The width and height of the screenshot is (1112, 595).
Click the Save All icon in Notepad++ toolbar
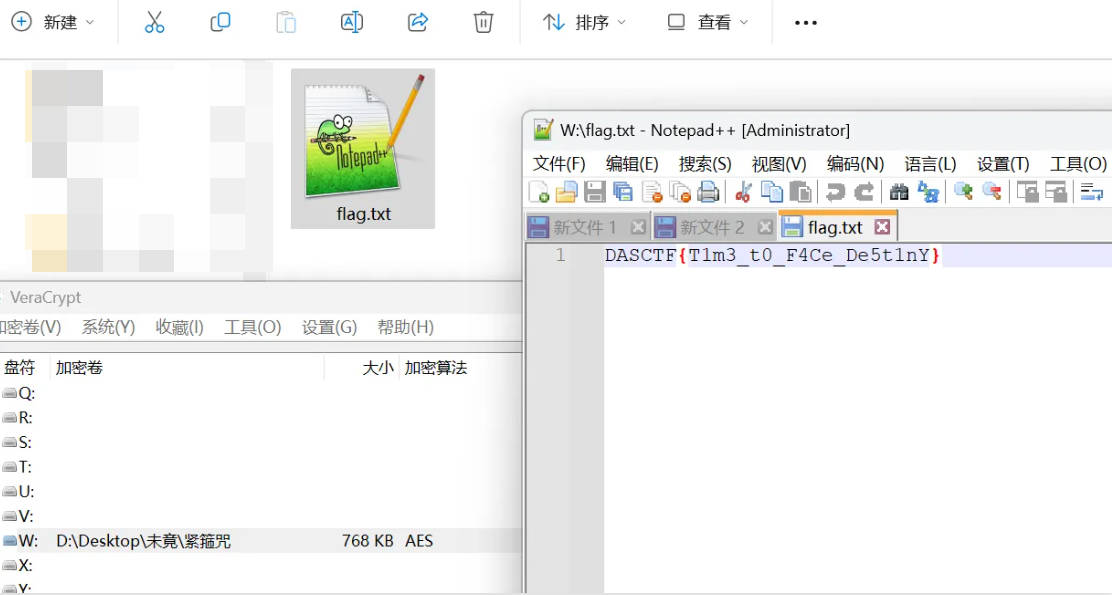(623, 192)
